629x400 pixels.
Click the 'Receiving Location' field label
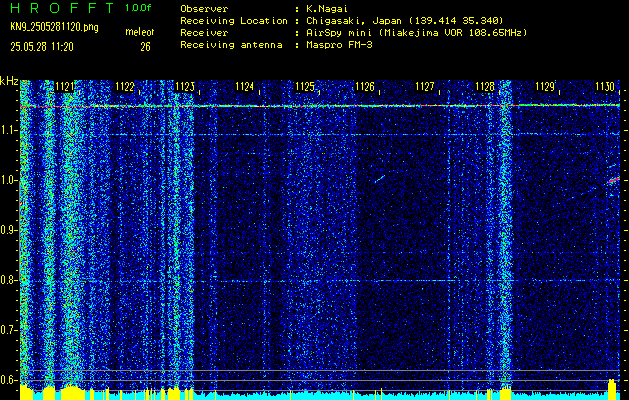click(234, 20)
